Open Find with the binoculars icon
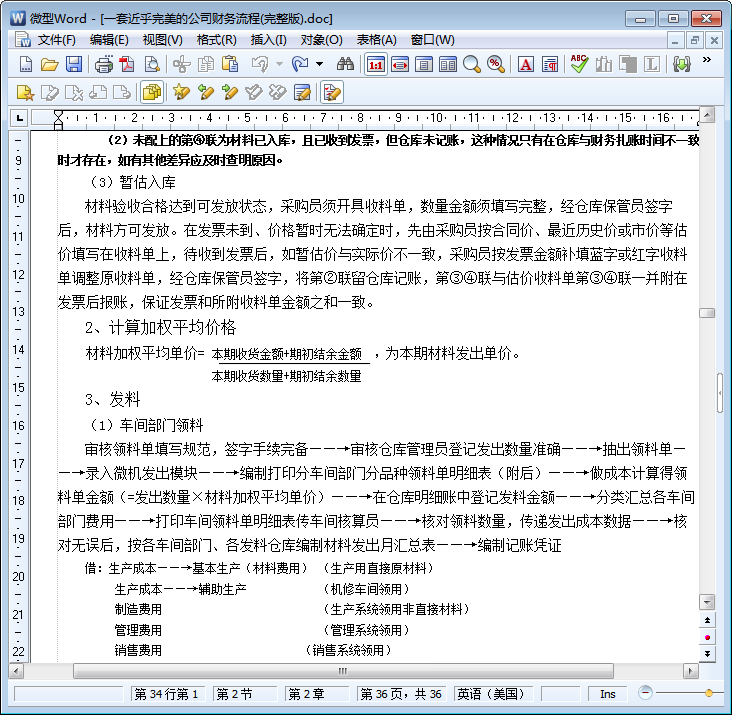732x715 pixels. [x=345, y=64]
